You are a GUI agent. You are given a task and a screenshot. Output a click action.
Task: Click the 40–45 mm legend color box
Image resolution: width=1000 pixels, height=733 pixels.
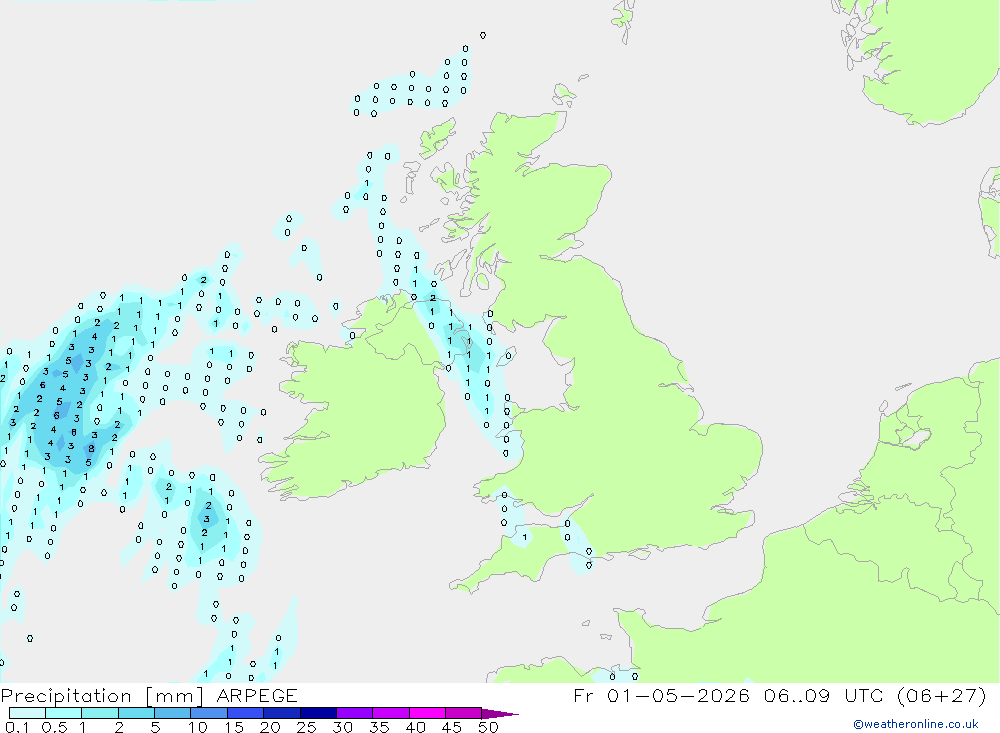[x=427, y=713]
